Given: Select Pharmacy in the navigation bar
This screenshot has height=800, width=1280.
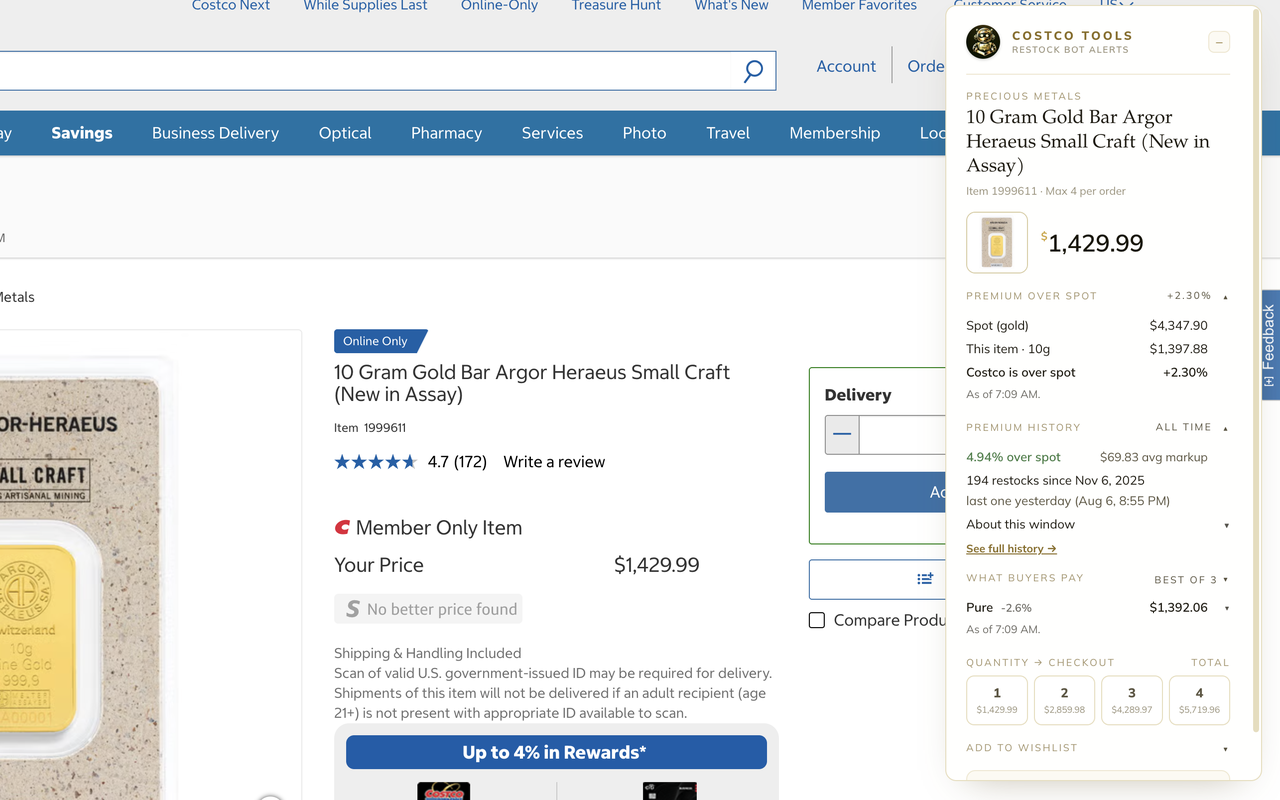Looking at the screenshot, I should pos(446,133).
